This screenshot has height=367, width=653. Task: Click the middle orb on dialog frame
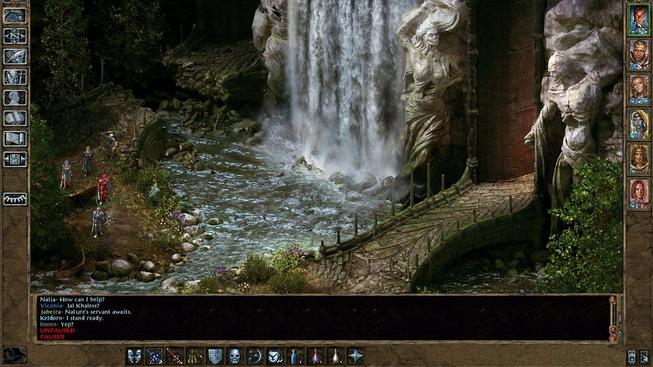[x=613, y=330]
